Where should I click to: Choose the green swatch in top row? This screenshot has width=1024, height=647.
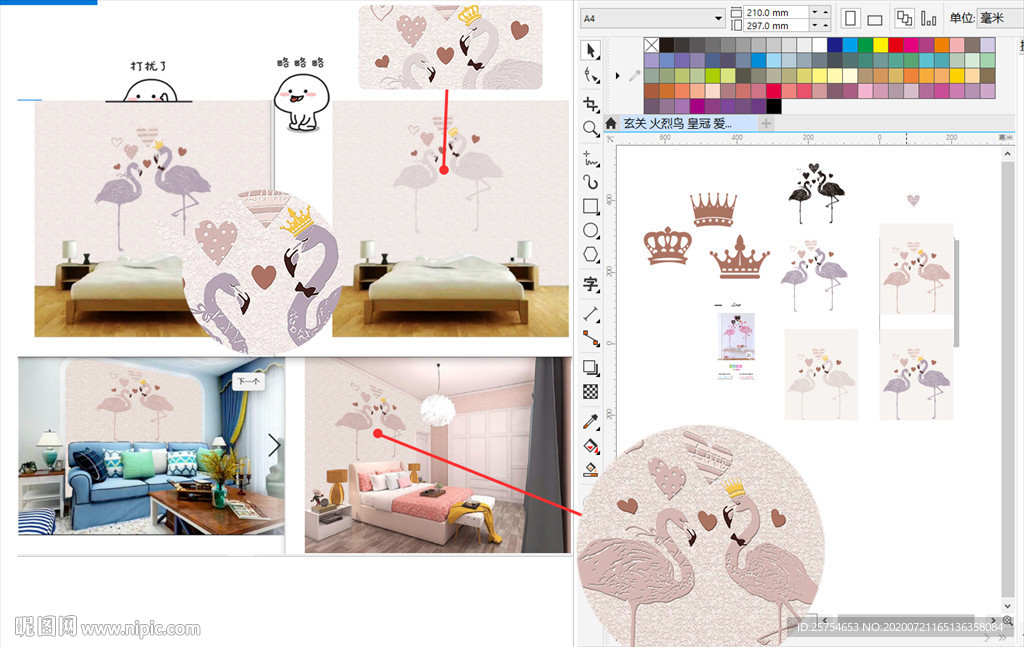(865, 45)
